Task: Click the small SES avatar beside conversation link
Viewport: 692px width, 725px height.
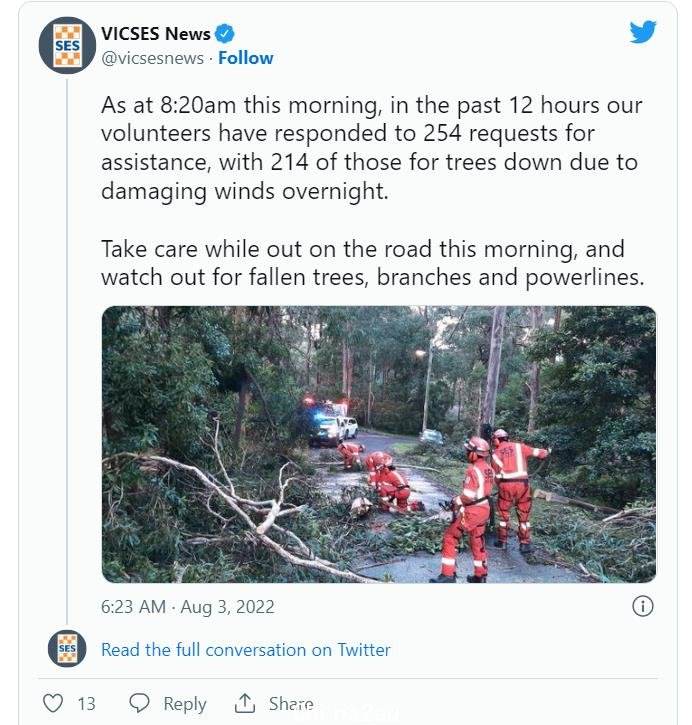Action: coord(67,648)
